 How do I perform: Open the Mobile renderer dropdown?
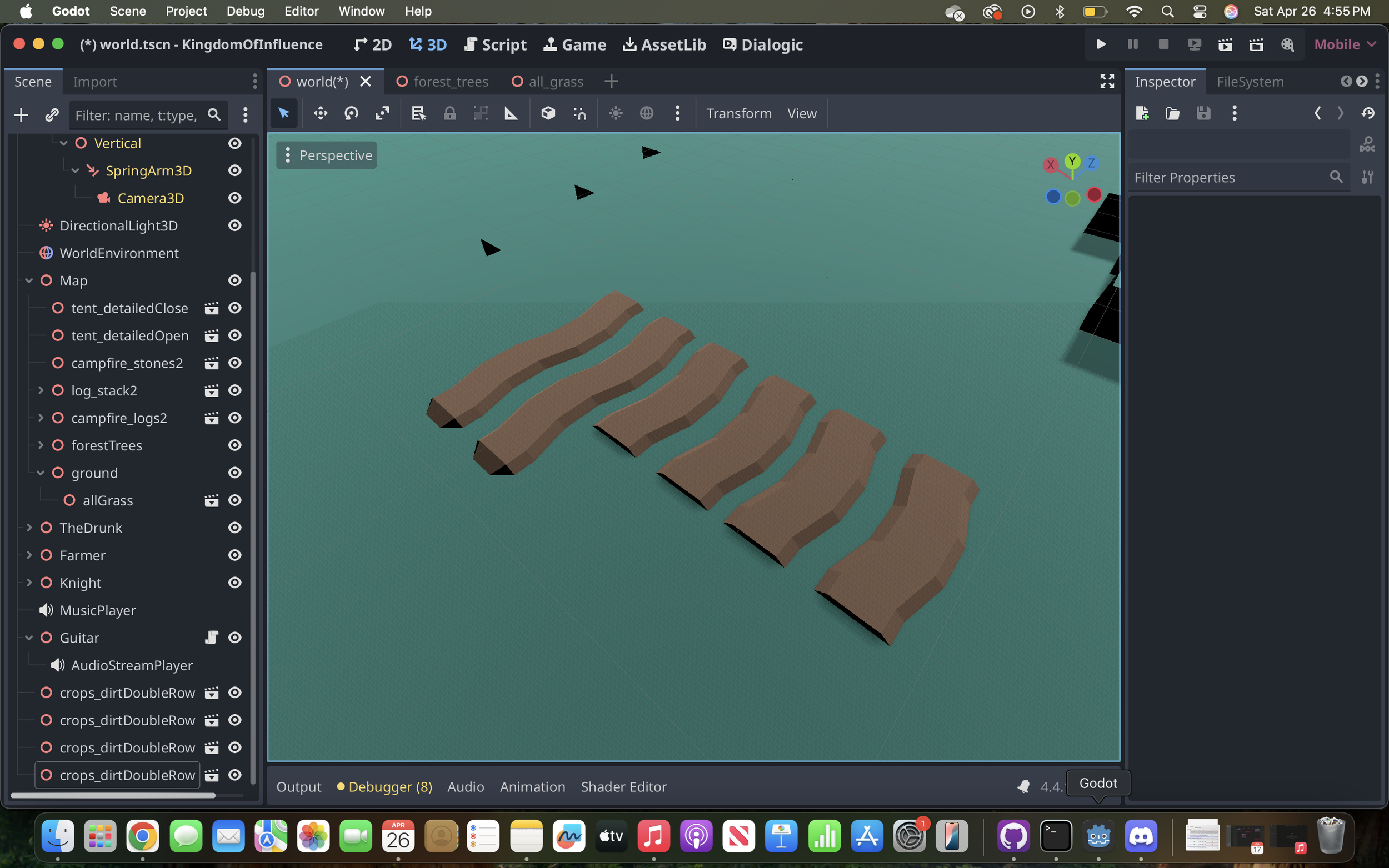coord(1345,44)
